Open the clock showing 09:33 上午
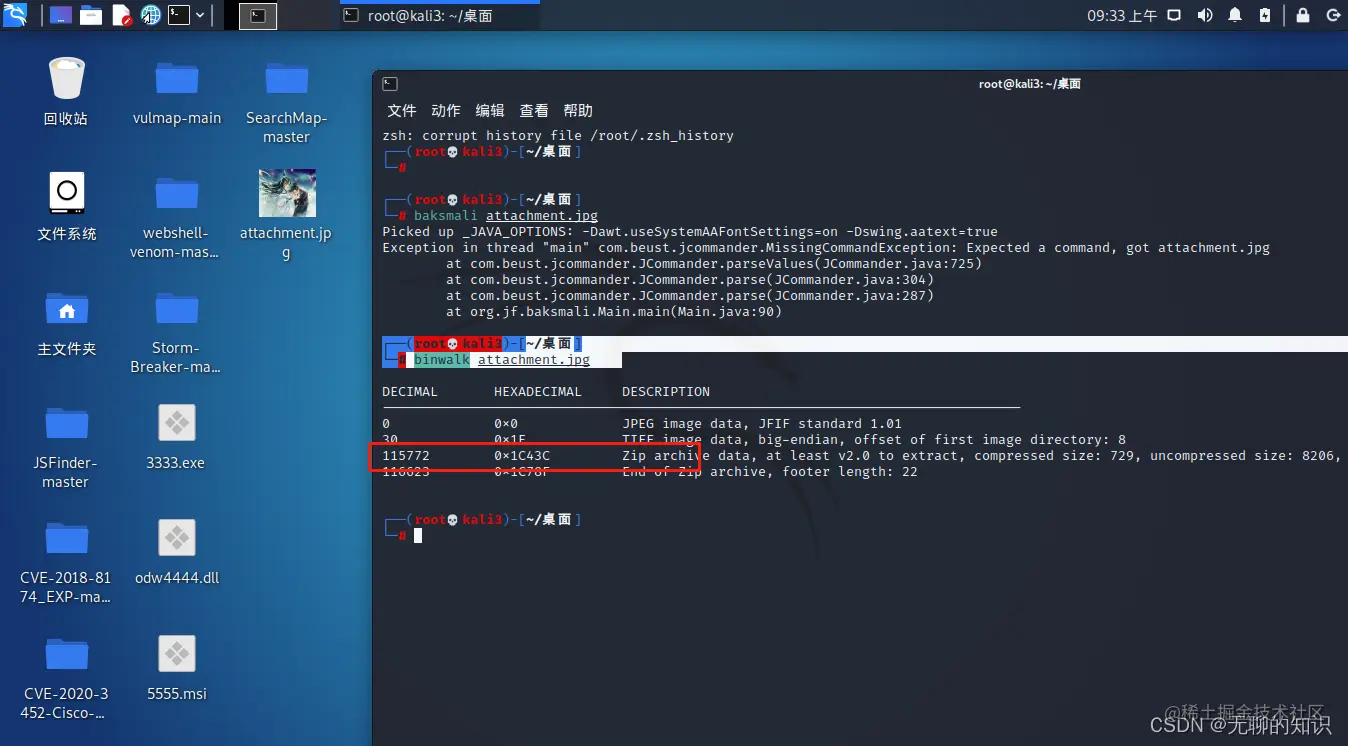This screenshot has width=1348, height=746. point(1122,15)
